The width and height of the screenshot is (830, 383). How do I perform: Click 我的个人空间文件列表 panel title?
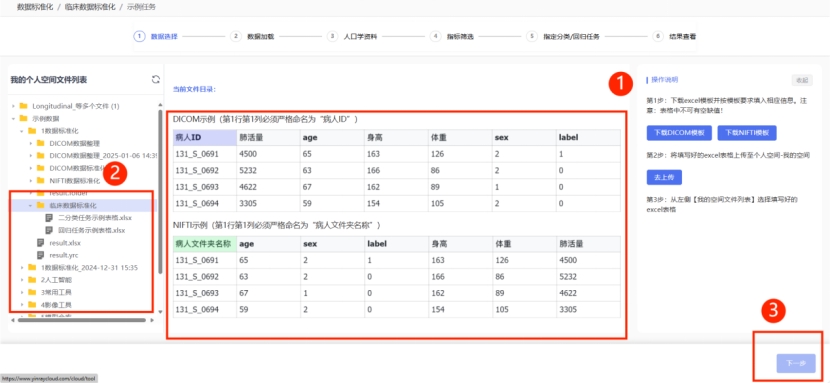[49, 80]
